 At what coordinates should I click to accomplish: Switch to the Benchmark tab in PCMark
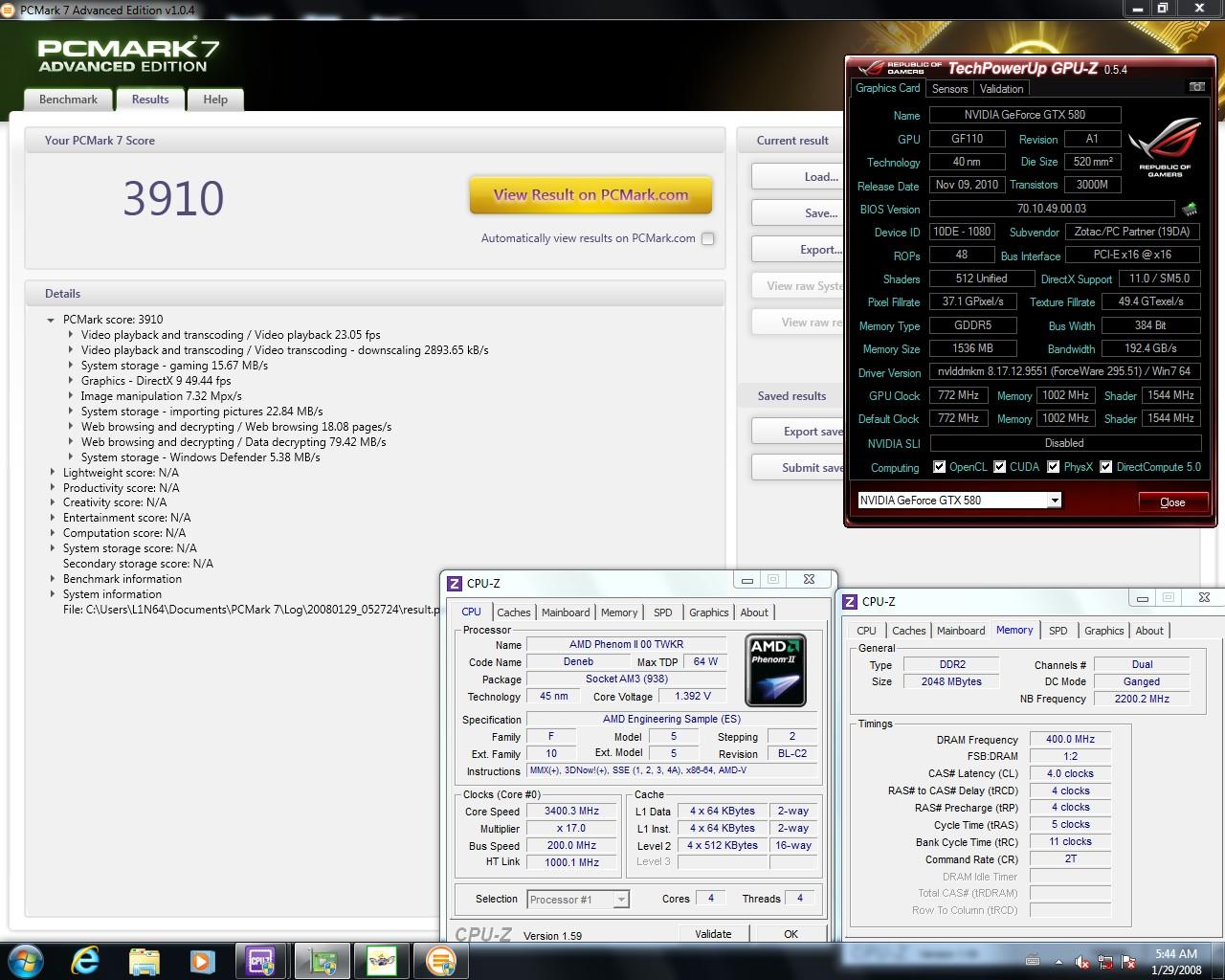point(68,100)
